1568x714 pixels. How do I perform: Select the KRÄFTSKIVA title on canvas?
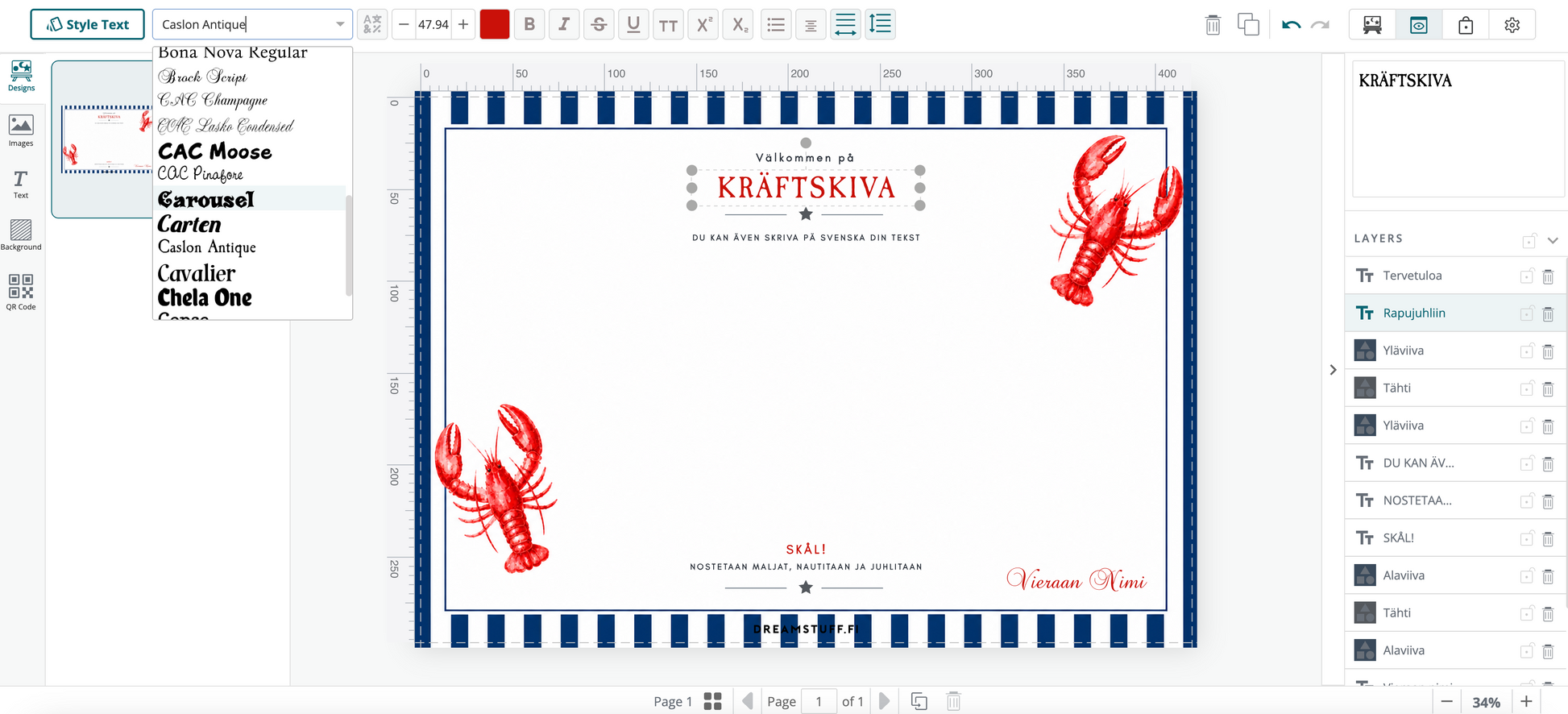tap(806, 188)
